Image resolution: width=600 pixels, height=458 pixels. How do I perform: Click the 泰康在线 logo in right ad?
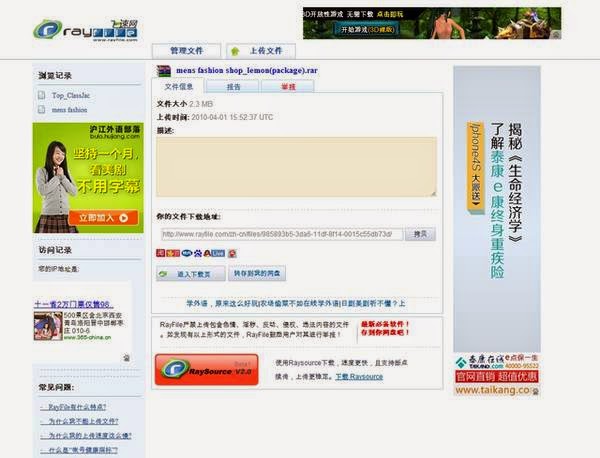pos(480,362)
